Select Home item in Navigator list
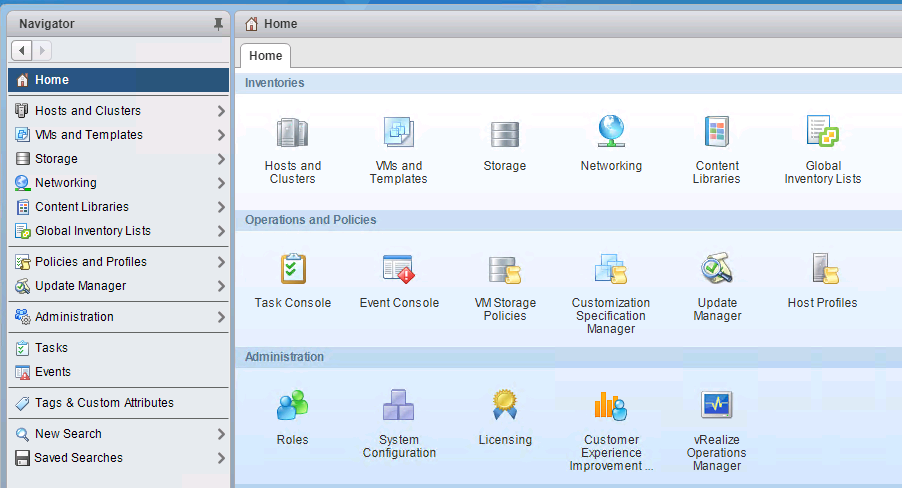 point(52,80)
